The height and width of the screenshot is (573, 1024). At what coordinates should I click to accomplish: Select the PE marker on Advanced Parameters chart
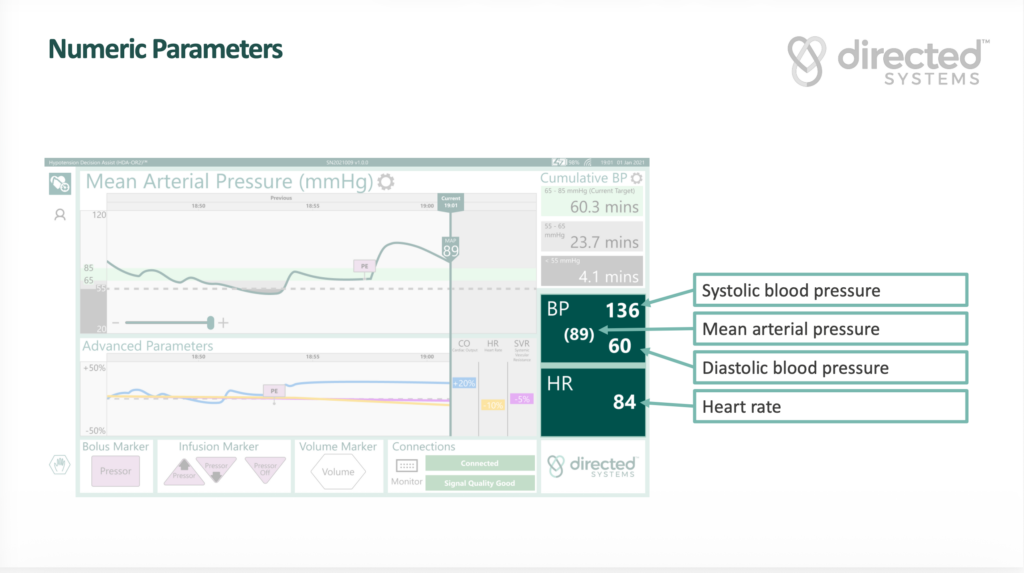274,391
